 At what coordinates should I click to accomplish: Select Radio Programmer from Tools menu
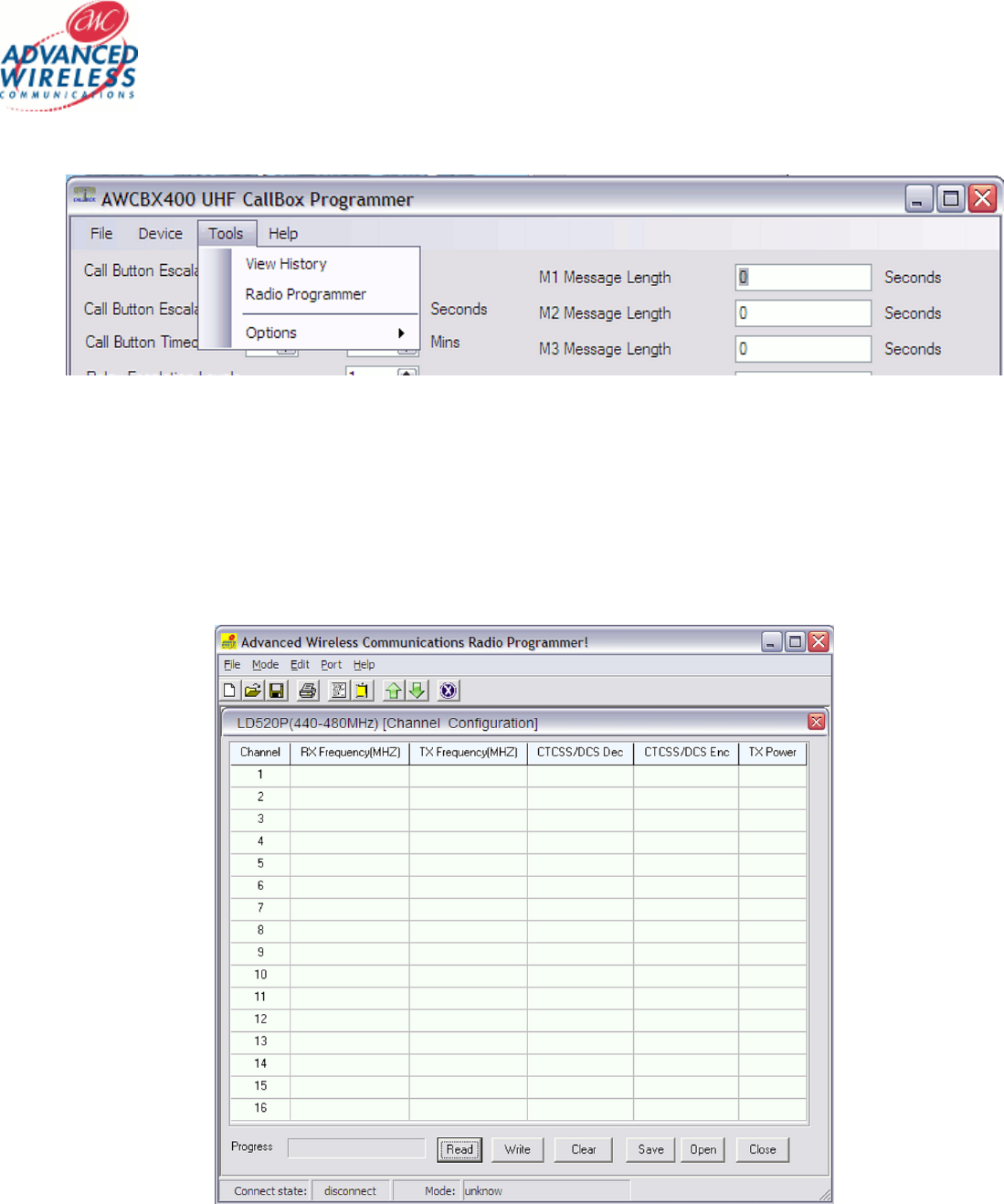[310, 294]
